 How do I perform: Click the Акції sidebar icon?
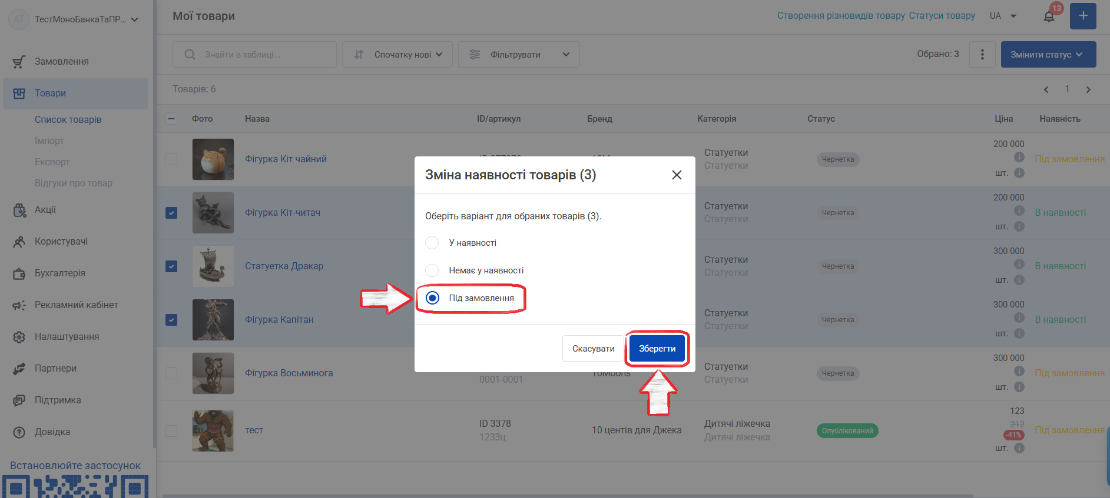[x=20, y=210]
